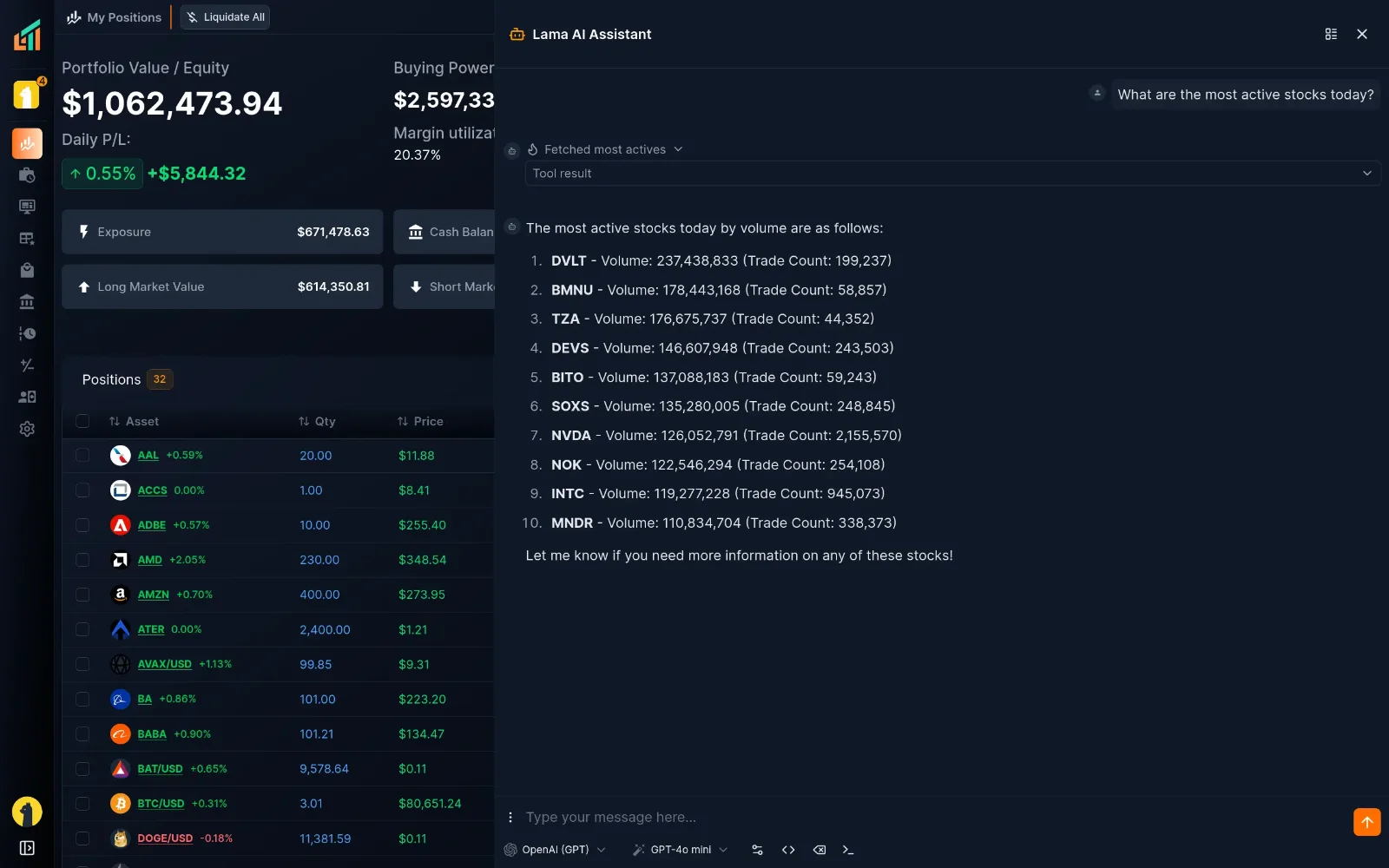The image size is (1389, 868).
Task: Open the AVAX/USD ticker link
Action: pos(165,664)
